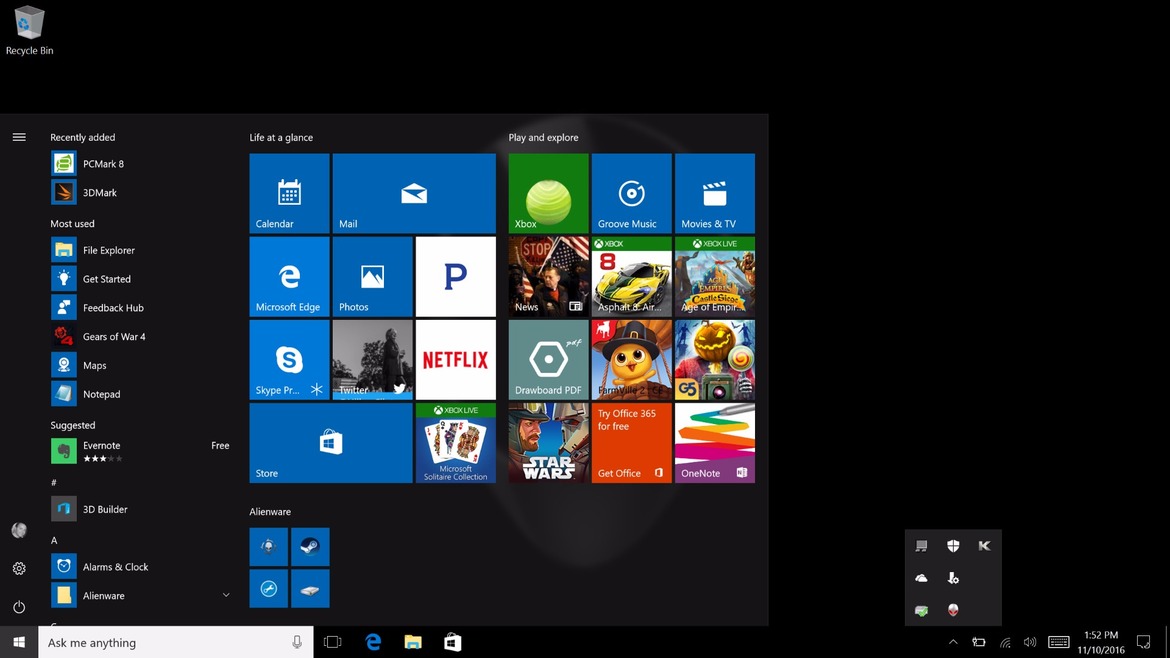Open File Explorer from the Most used list
Screen dimensions: 1170x658
(142, 250)
